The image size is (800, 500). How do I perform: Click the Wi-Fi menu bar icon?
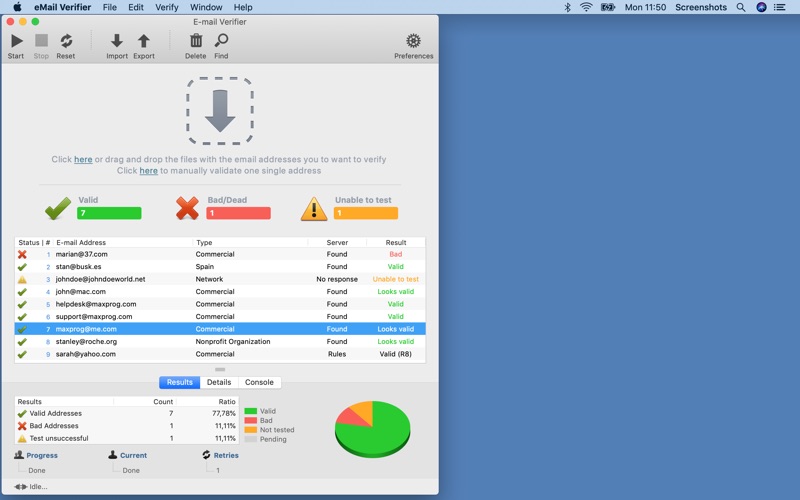[x=586, y=7]
